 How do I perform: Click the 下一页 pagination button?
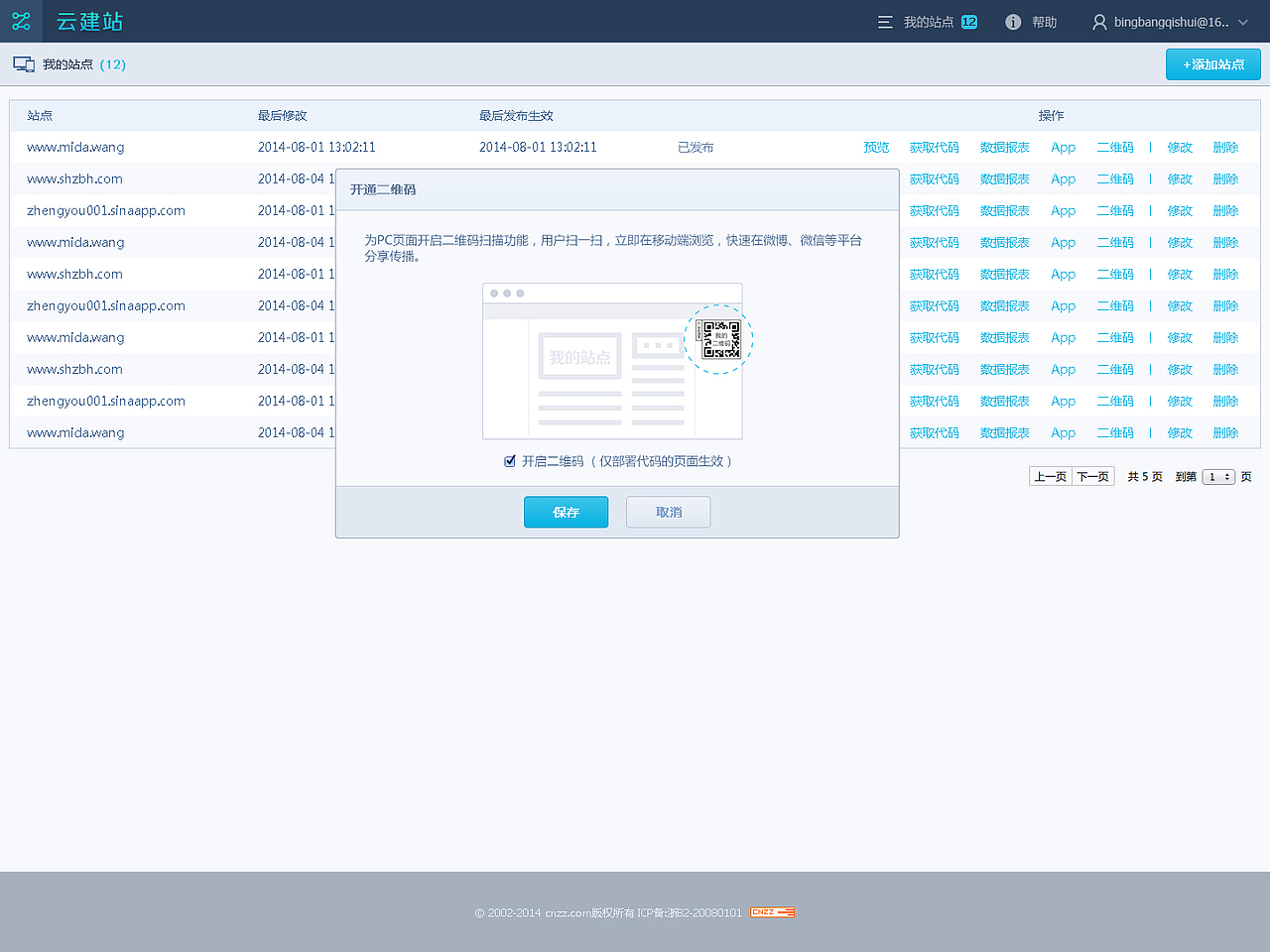click(x=1093, y=477)
